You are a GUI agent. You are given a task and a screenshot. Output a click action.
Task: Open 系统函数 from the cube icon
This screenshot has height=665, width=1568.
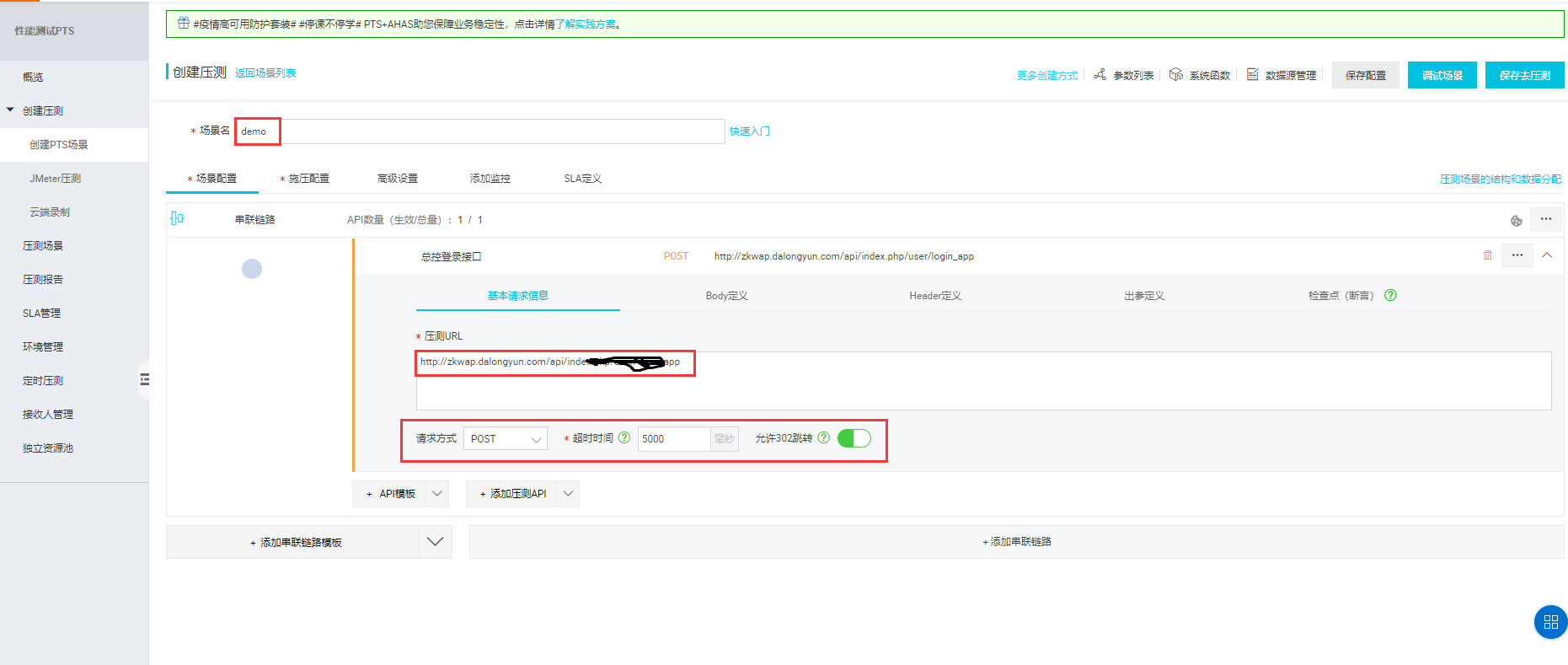click(x=1176, y=75)
